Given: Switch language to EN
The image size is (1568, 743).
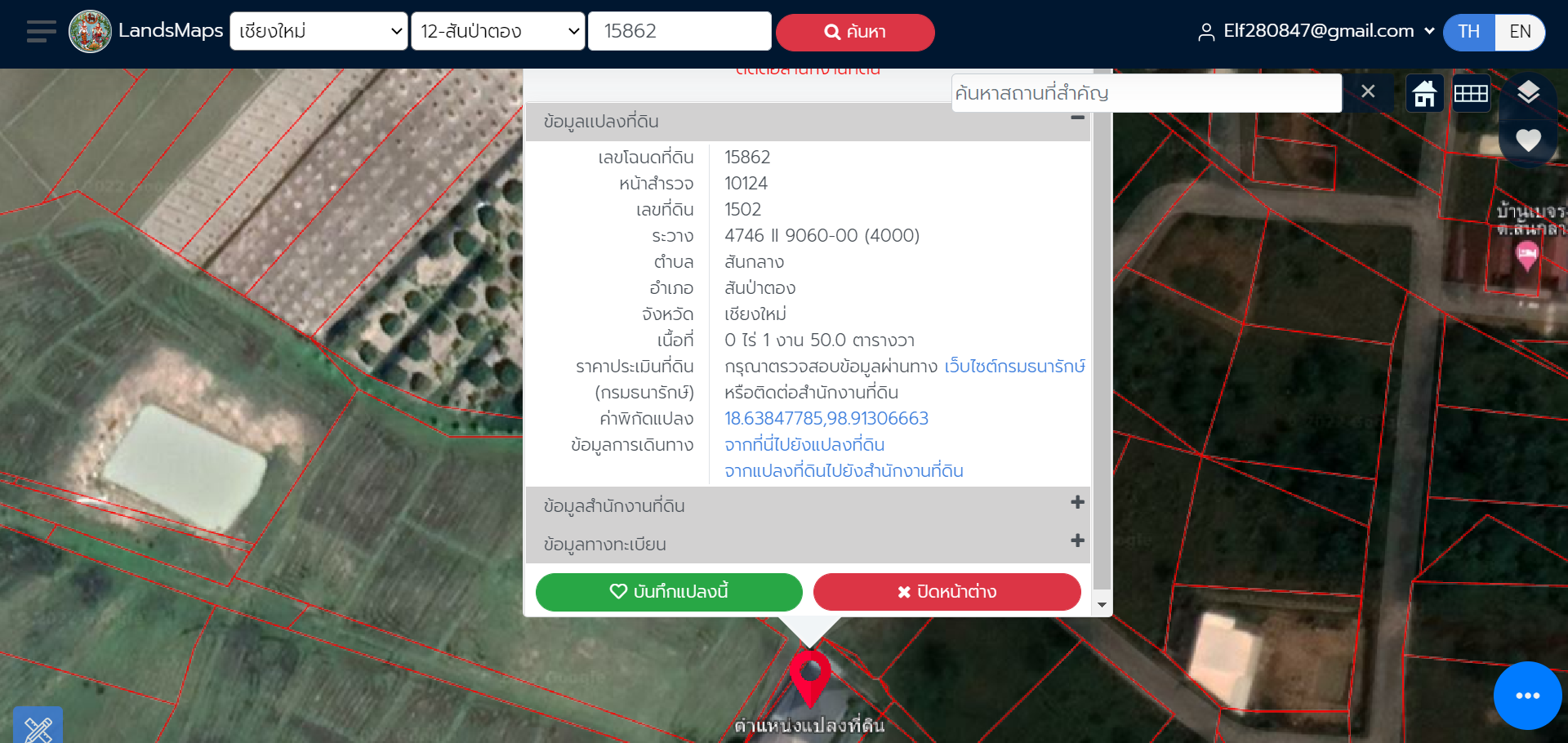Looking at the screenshot, I should click(x=1520, y=32).
